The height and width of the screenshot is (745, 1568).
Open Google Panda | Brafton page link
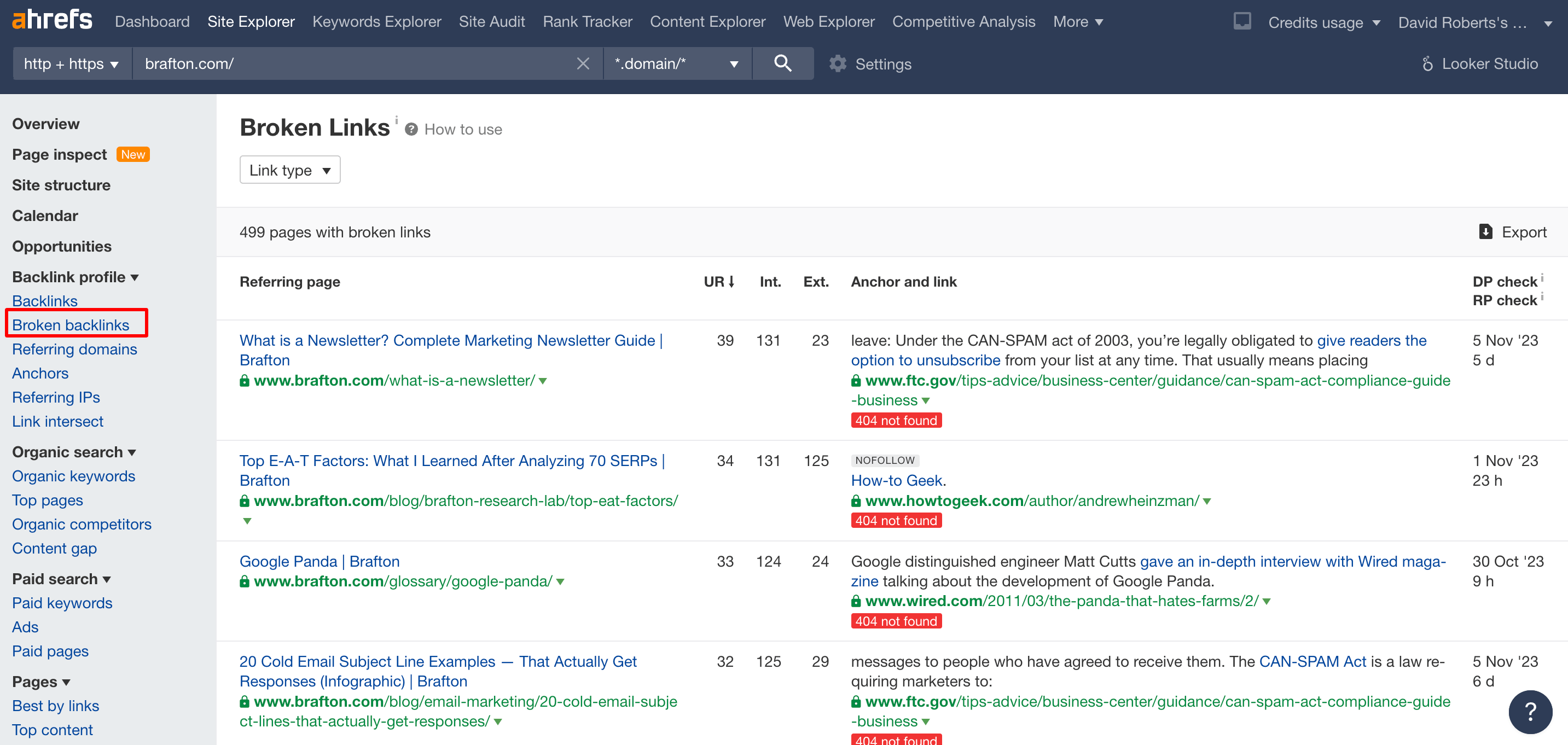pyautogui.click(x=320, y=561)
